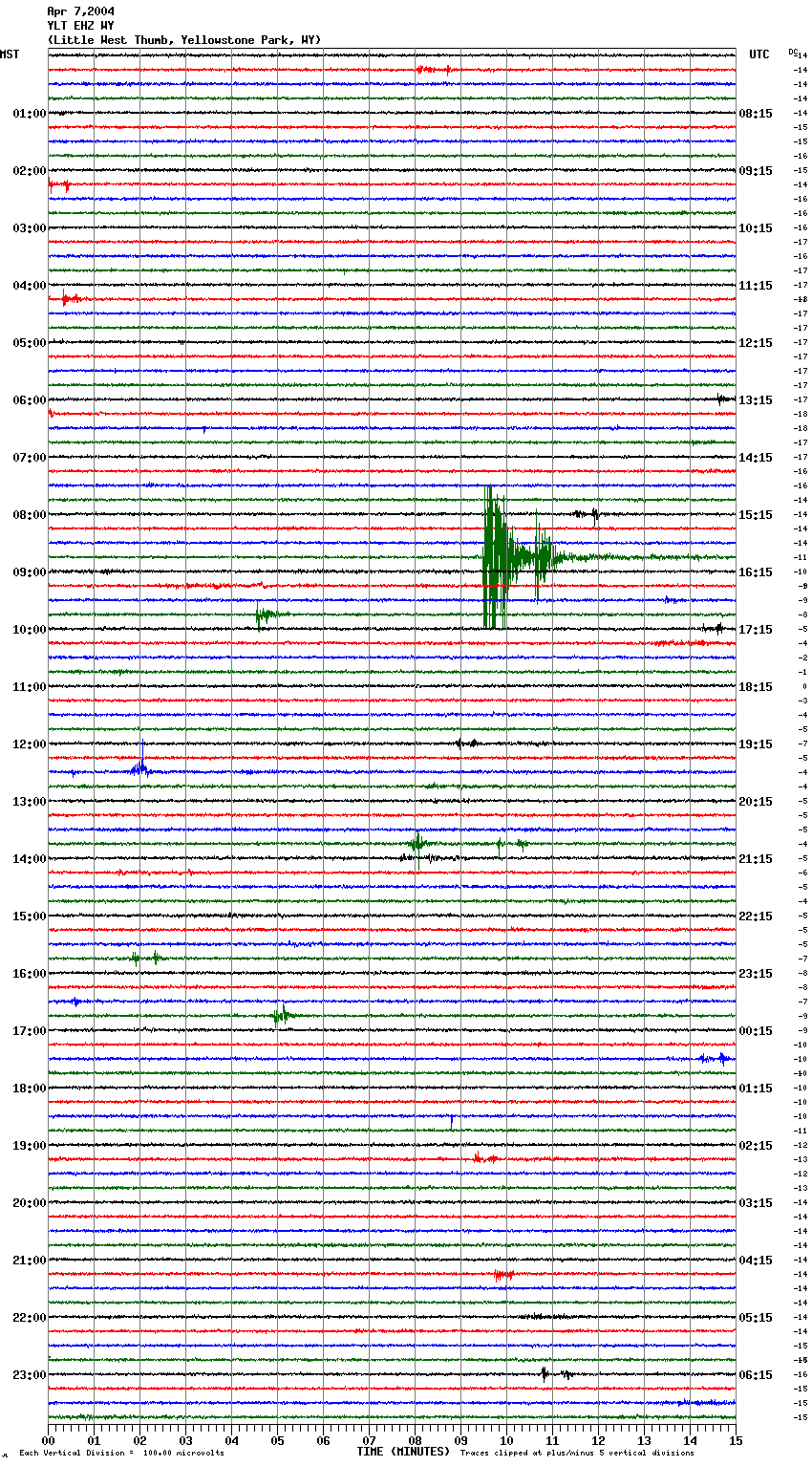Click the UTC time label '15:15'

(x=756, y=515)
